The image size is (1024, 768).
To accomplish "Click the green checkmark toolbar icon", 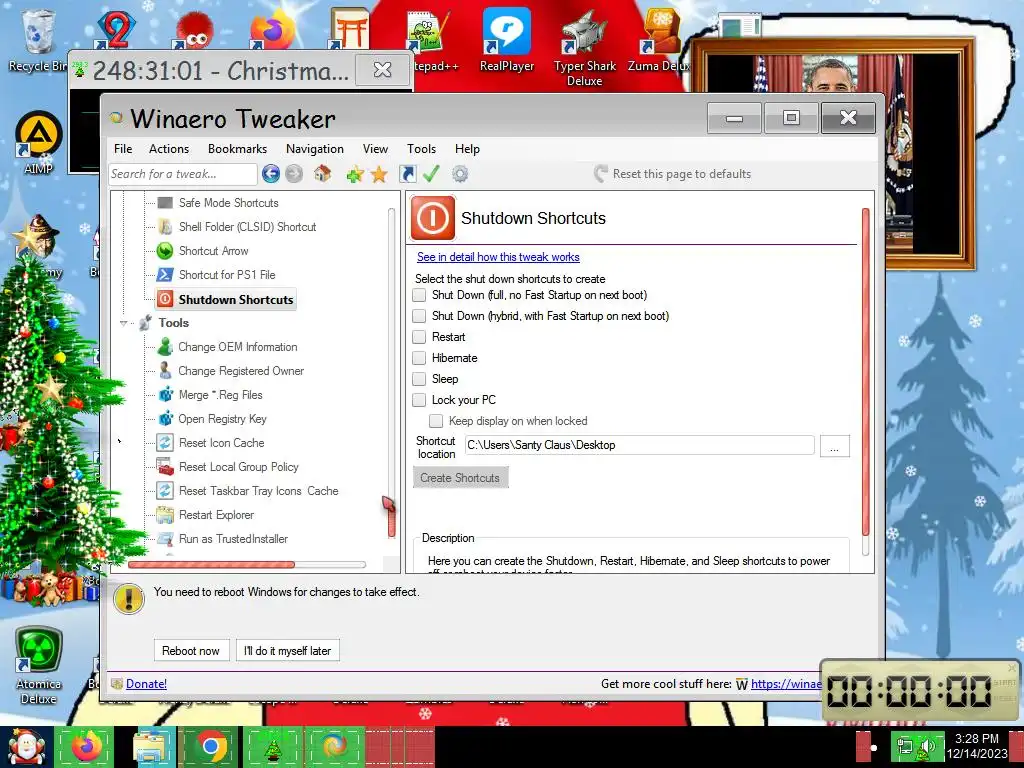I will click(431, 174).
